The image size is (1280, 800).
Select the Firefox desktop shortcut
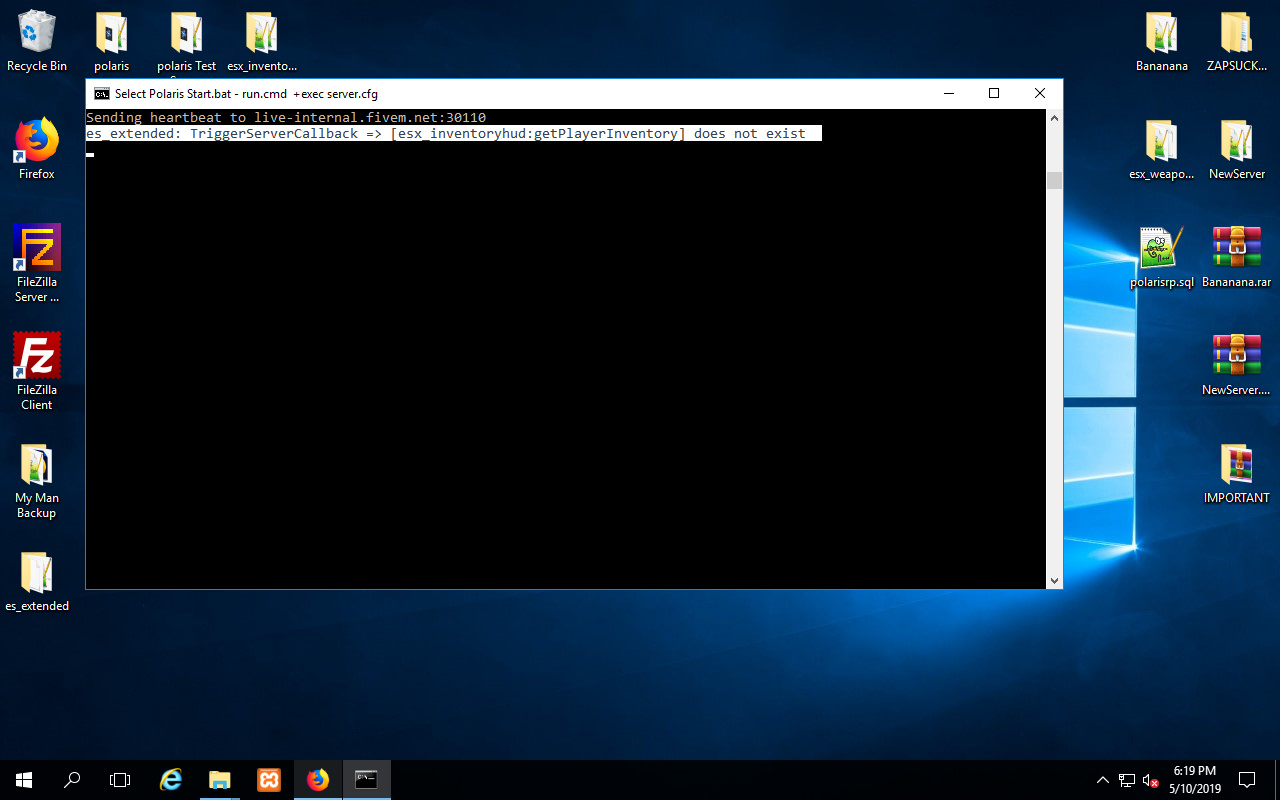pos(37,149)
